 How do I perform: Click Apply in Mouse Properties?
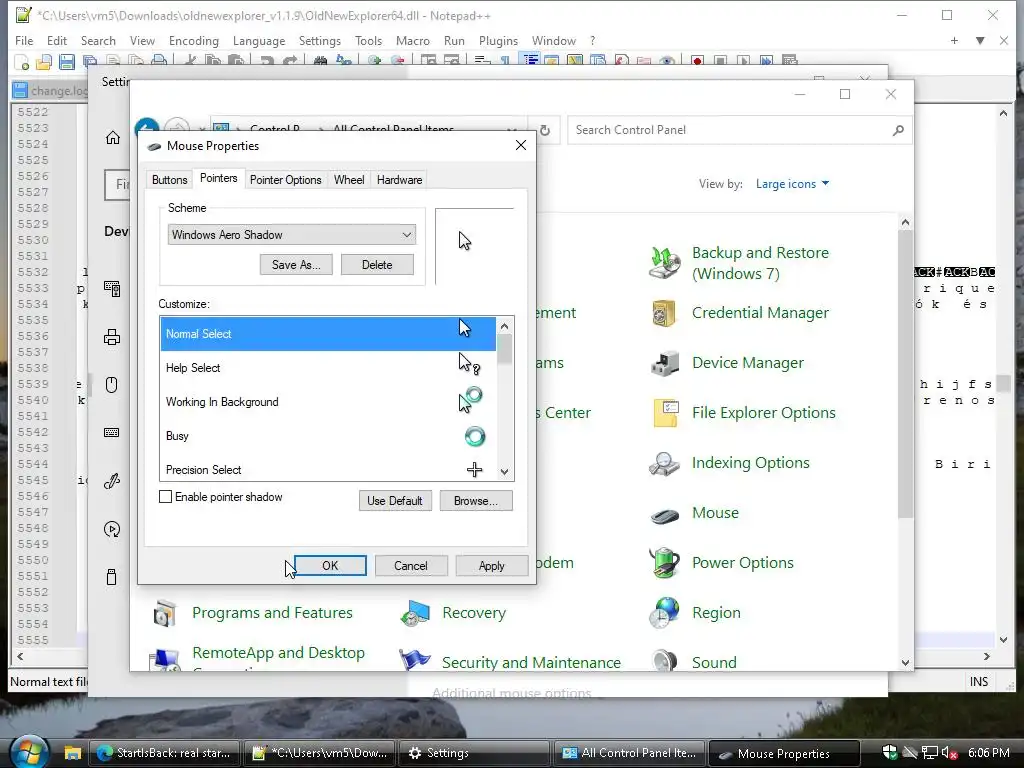click(x=492, y=566)
